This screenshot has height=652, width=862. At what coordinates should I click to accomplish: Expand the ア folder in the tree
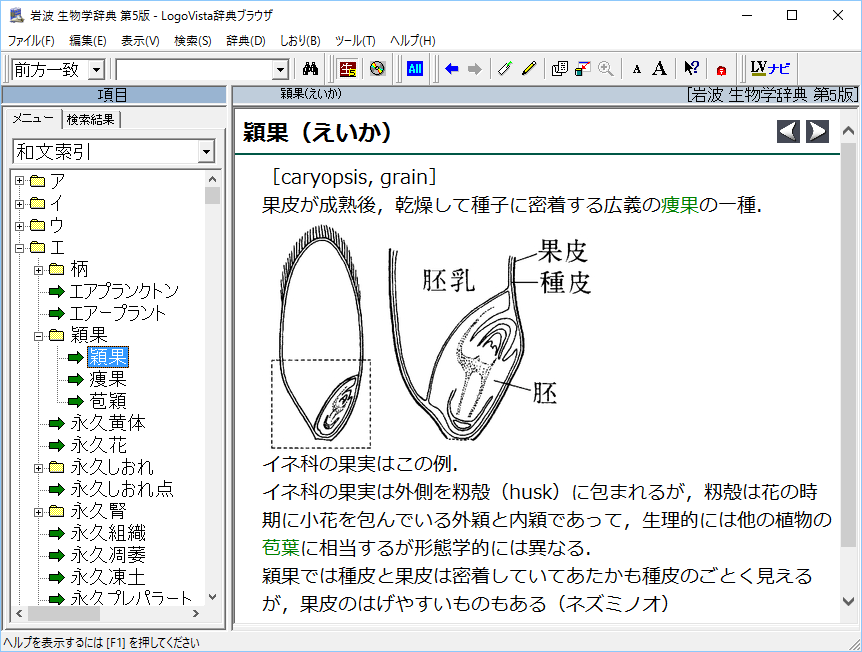(x=20, y=181)
